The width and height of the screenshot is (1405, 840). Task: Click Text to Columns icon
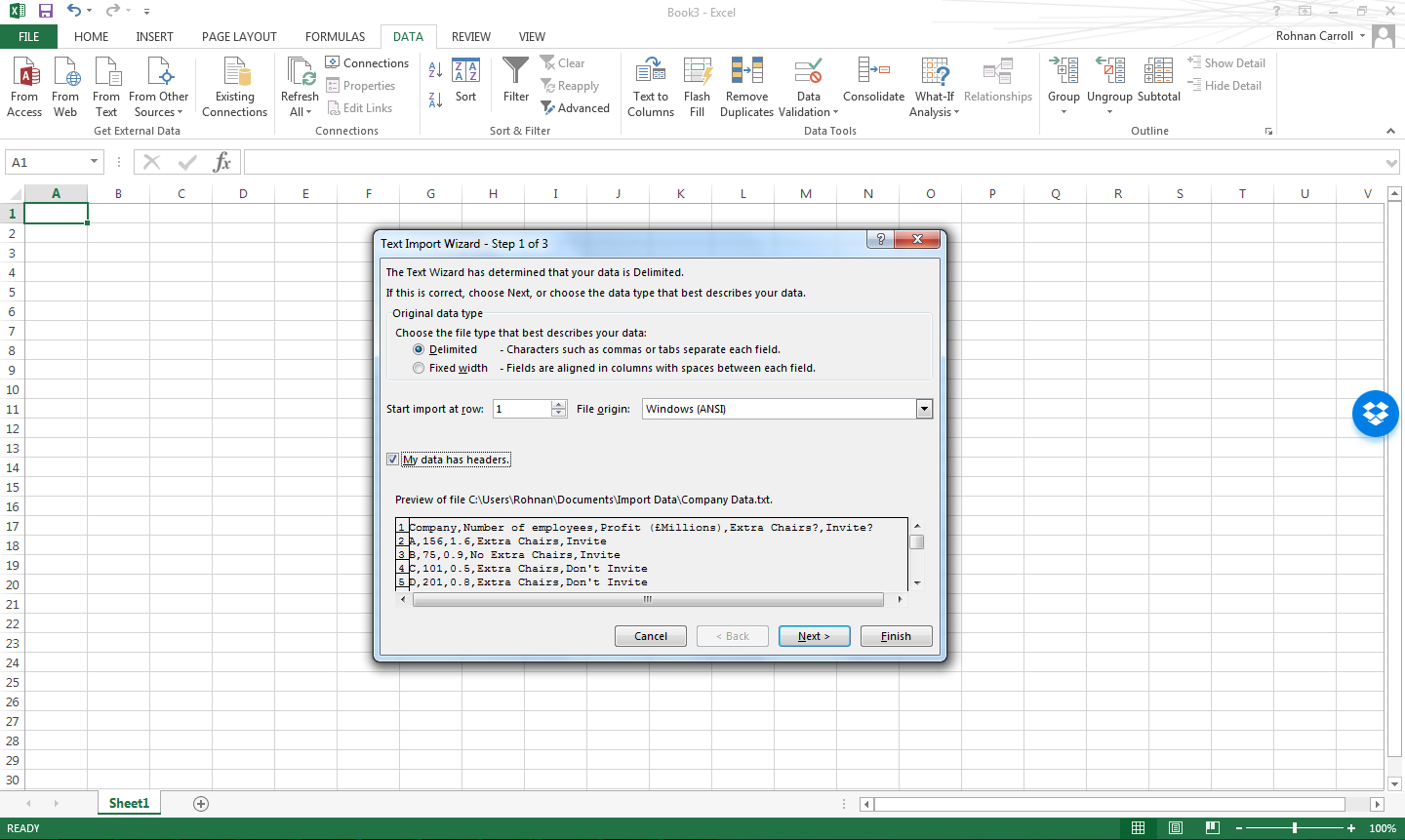point(651,87)
